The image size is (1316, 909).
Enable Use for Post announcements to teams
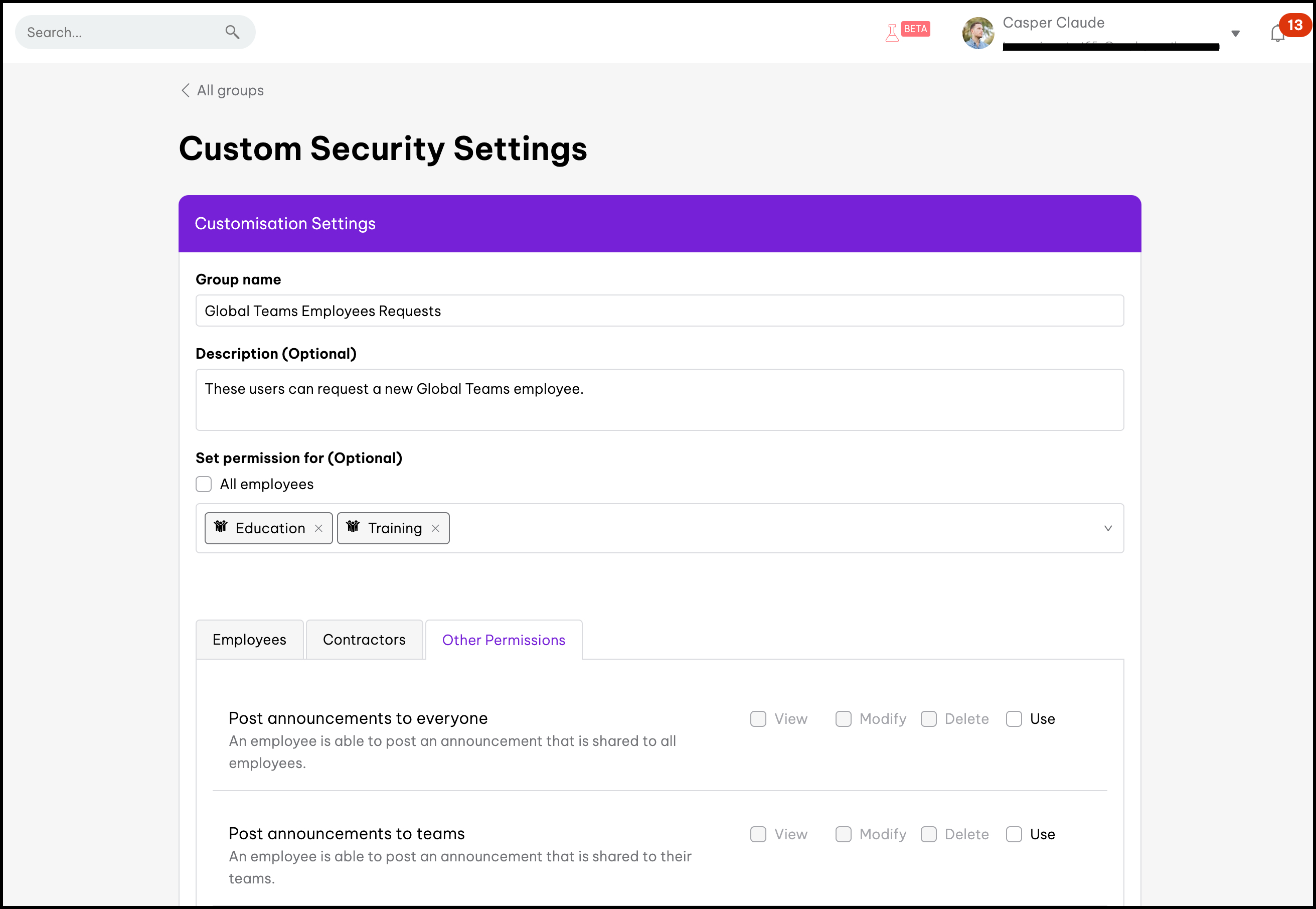tap(1014, 834)
